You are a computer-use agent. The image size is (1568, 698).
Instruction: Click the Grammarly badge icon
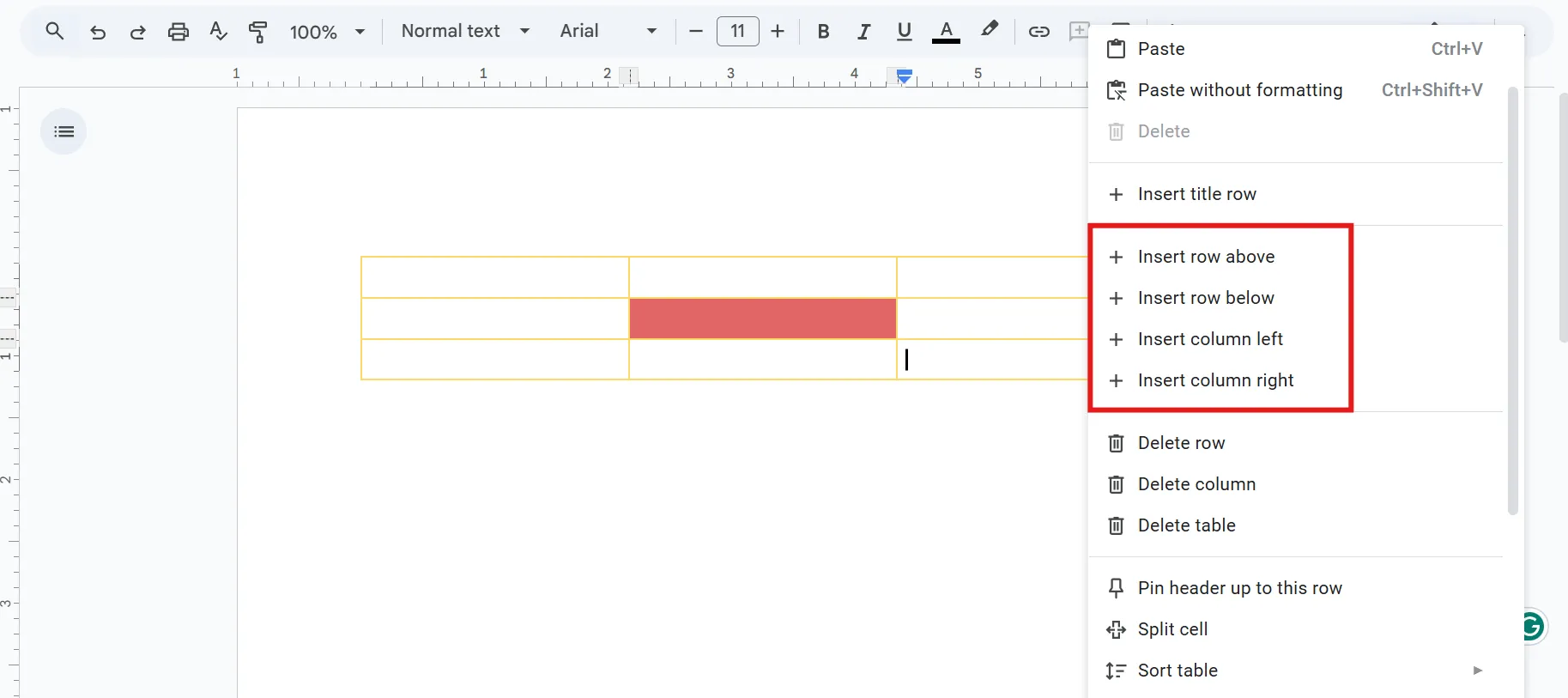[1533, 627]
